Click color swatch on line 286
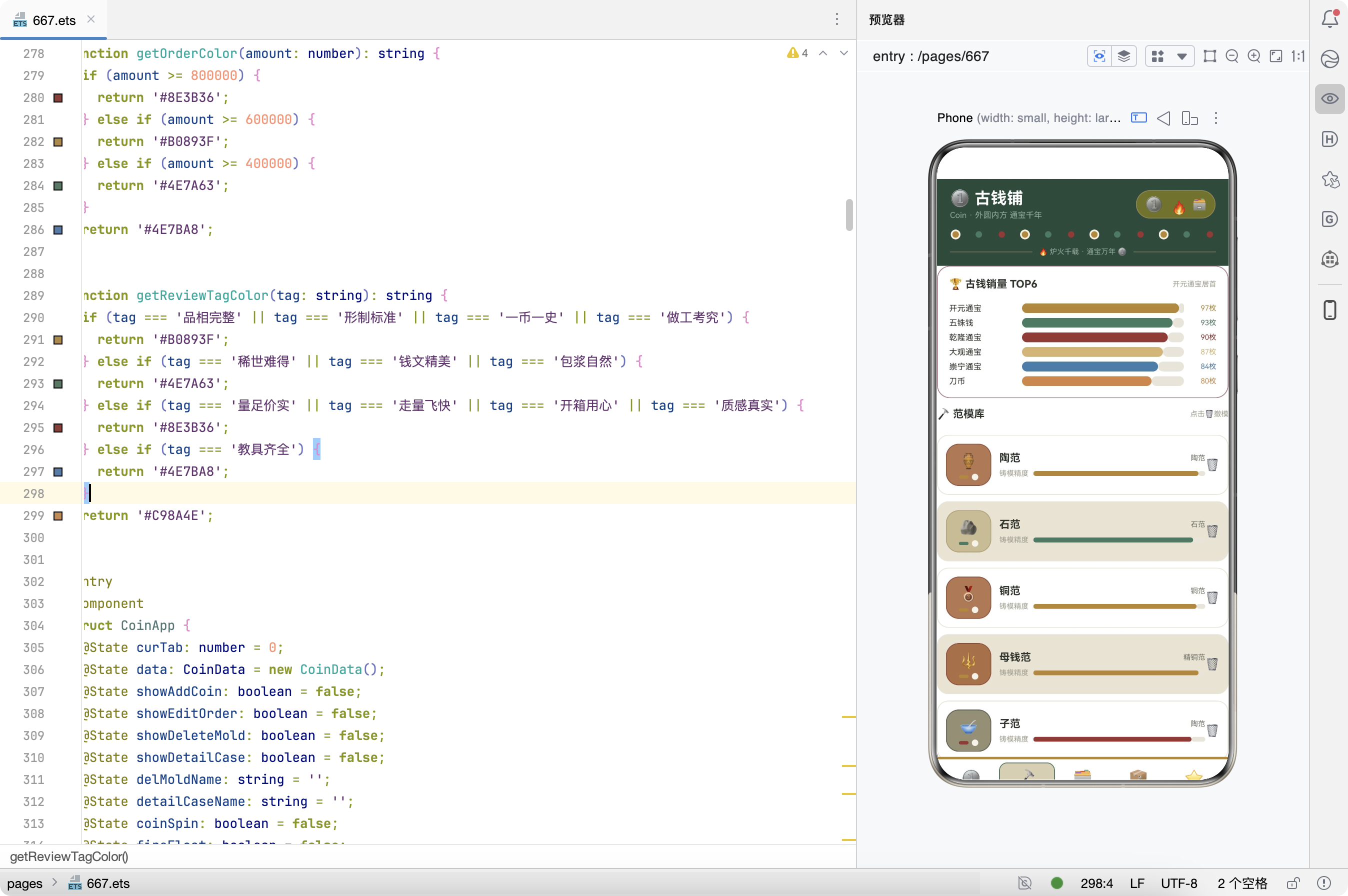The image size is (1348, 896). pos(57,229)
